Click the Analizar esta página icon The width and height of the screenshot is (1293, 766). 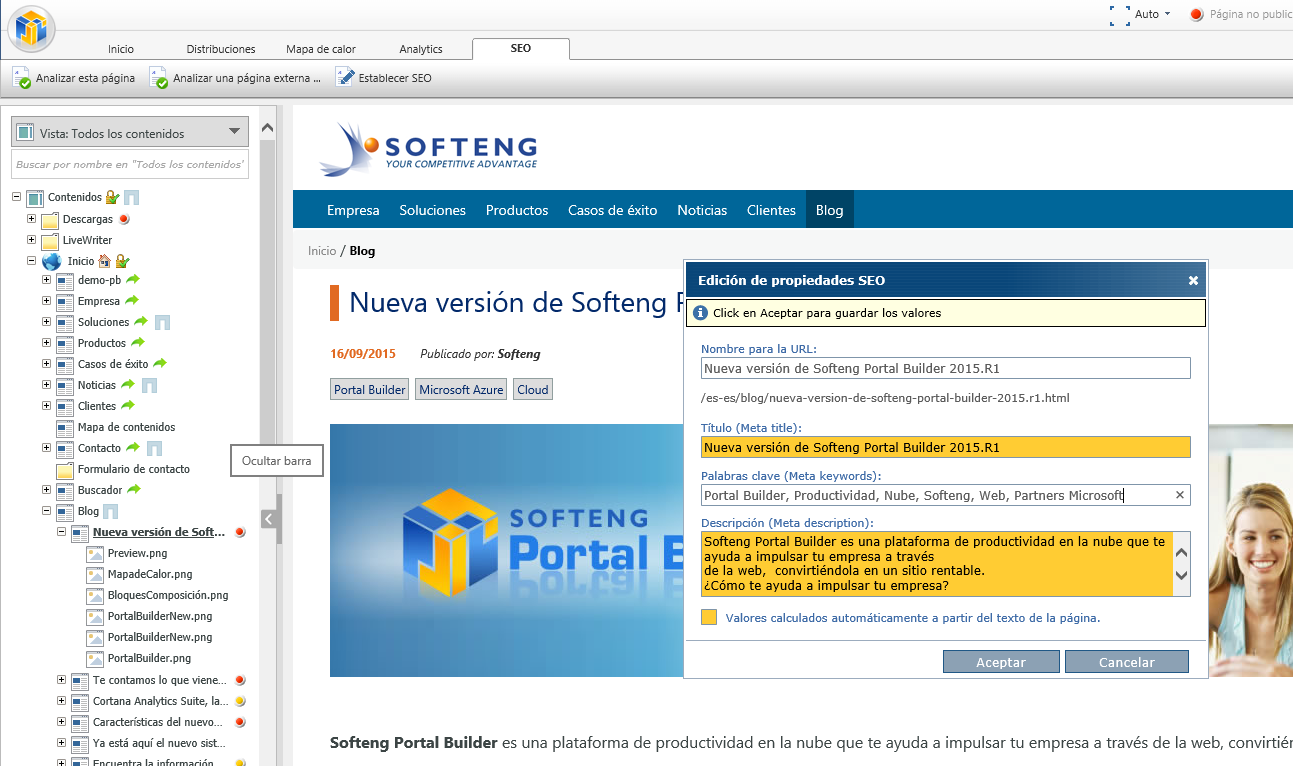point(21,78)
